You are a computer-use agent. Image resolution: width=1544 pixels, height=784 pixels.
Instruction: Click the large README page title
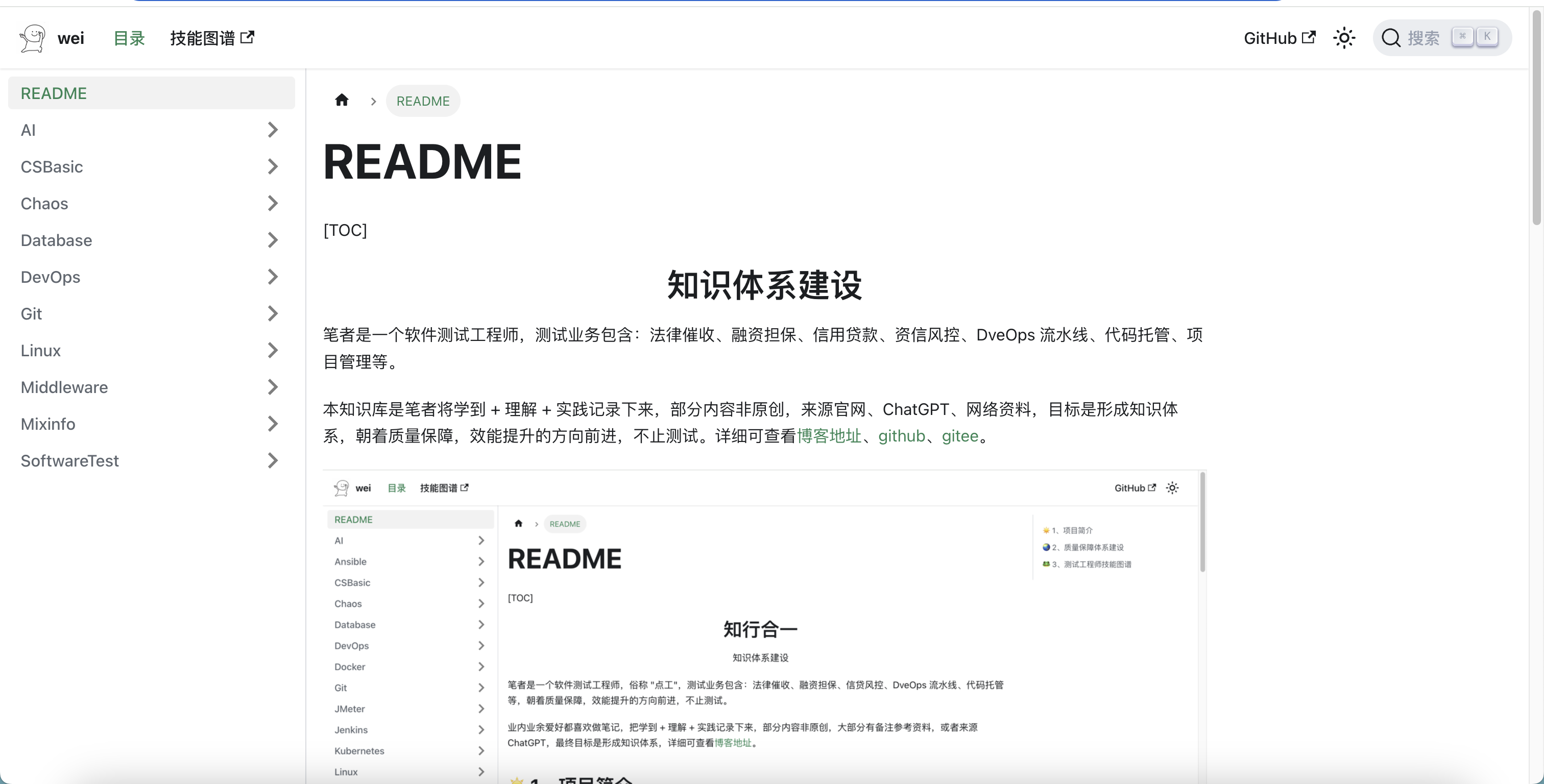423,162
